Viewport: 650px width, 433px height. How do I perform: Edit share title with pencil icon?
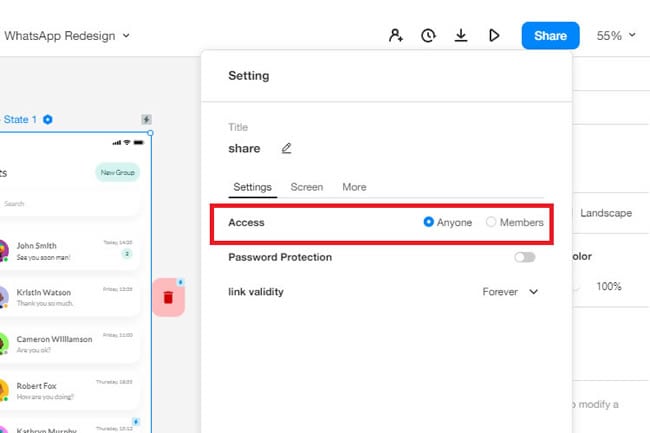point(286,148)
